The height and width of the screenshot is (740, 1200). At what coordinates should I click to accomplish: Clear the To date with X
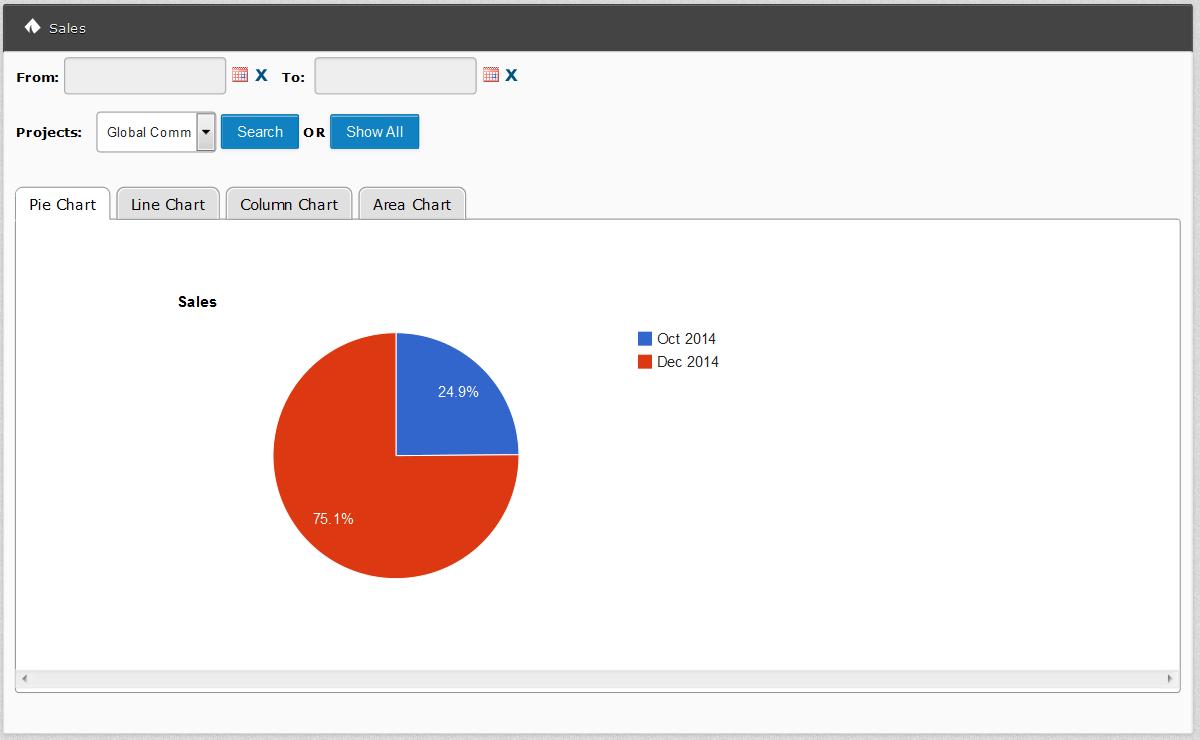tap(511, 75)
